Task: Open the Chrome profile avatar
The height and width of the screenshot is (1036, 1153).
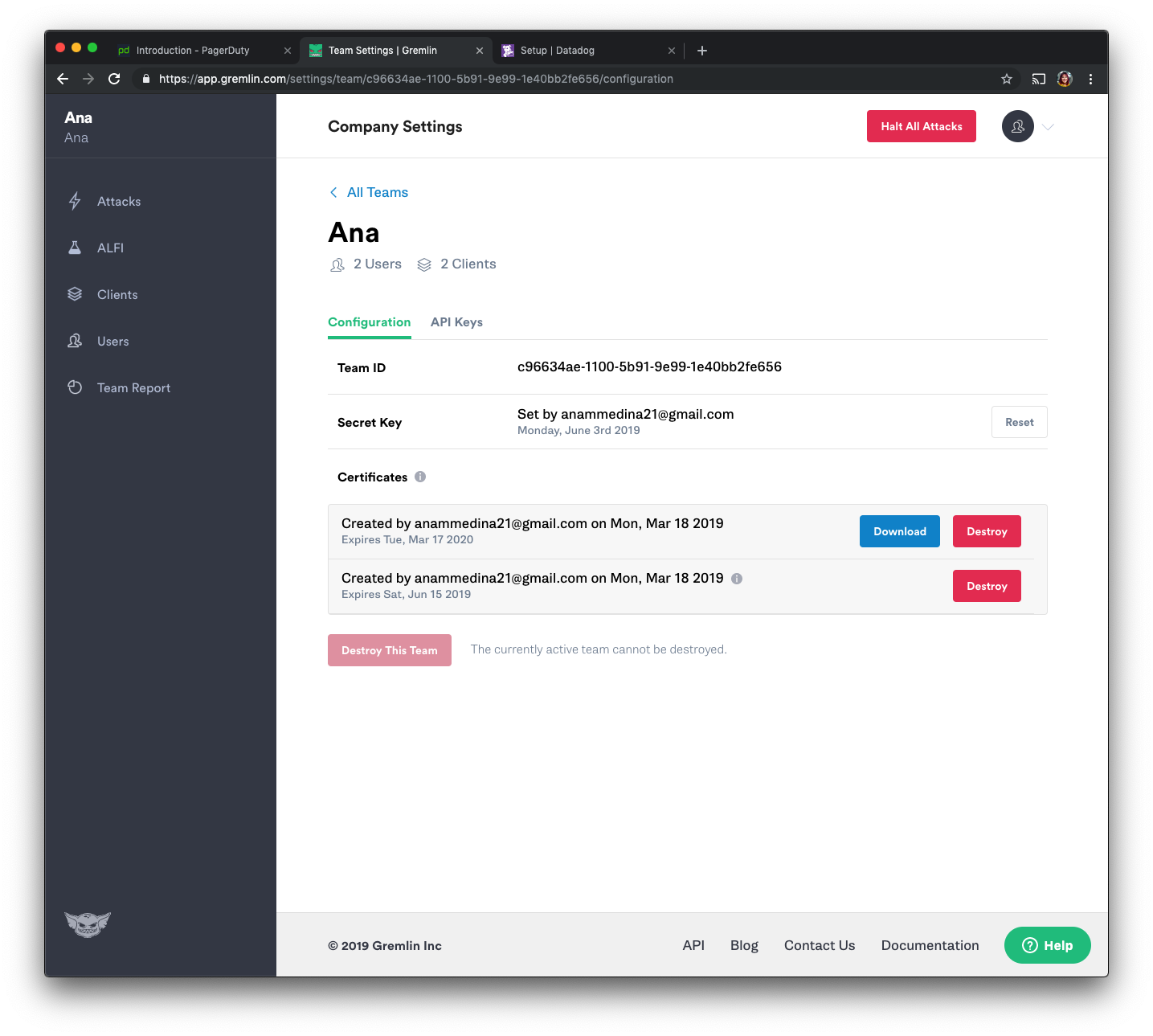Action: point(1065,79)
